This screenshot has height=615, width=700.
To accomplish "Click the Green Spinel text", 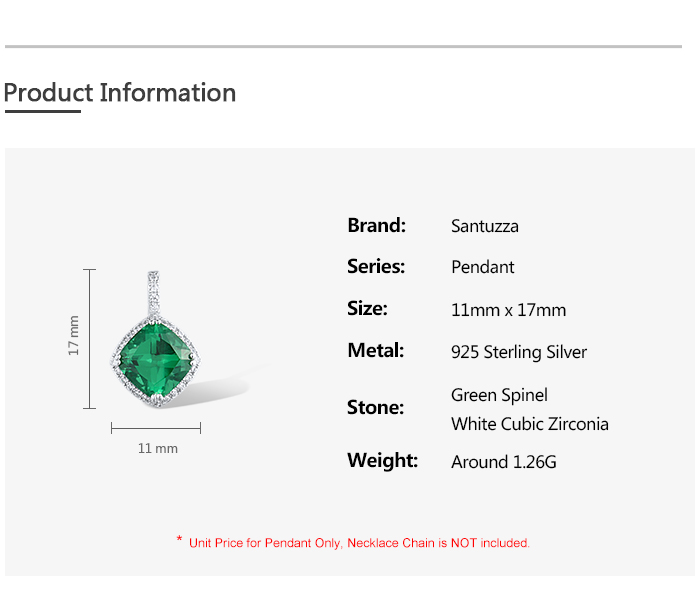I will (499, 395).
